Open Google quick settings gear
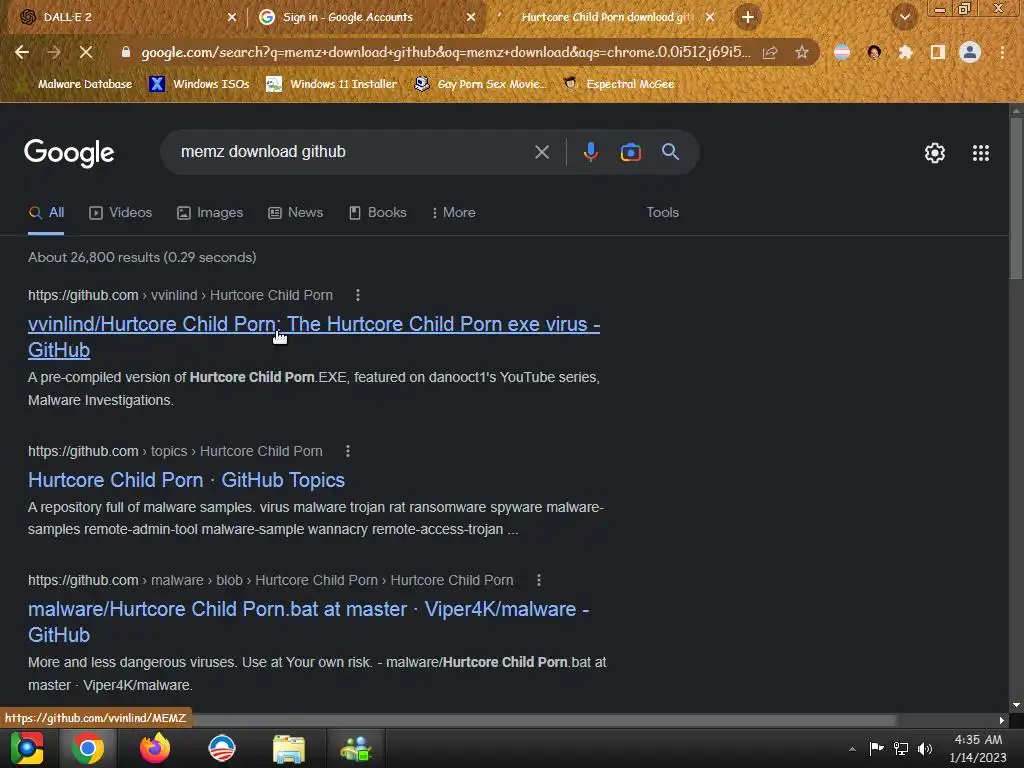1024x768 pixels. 935,153
